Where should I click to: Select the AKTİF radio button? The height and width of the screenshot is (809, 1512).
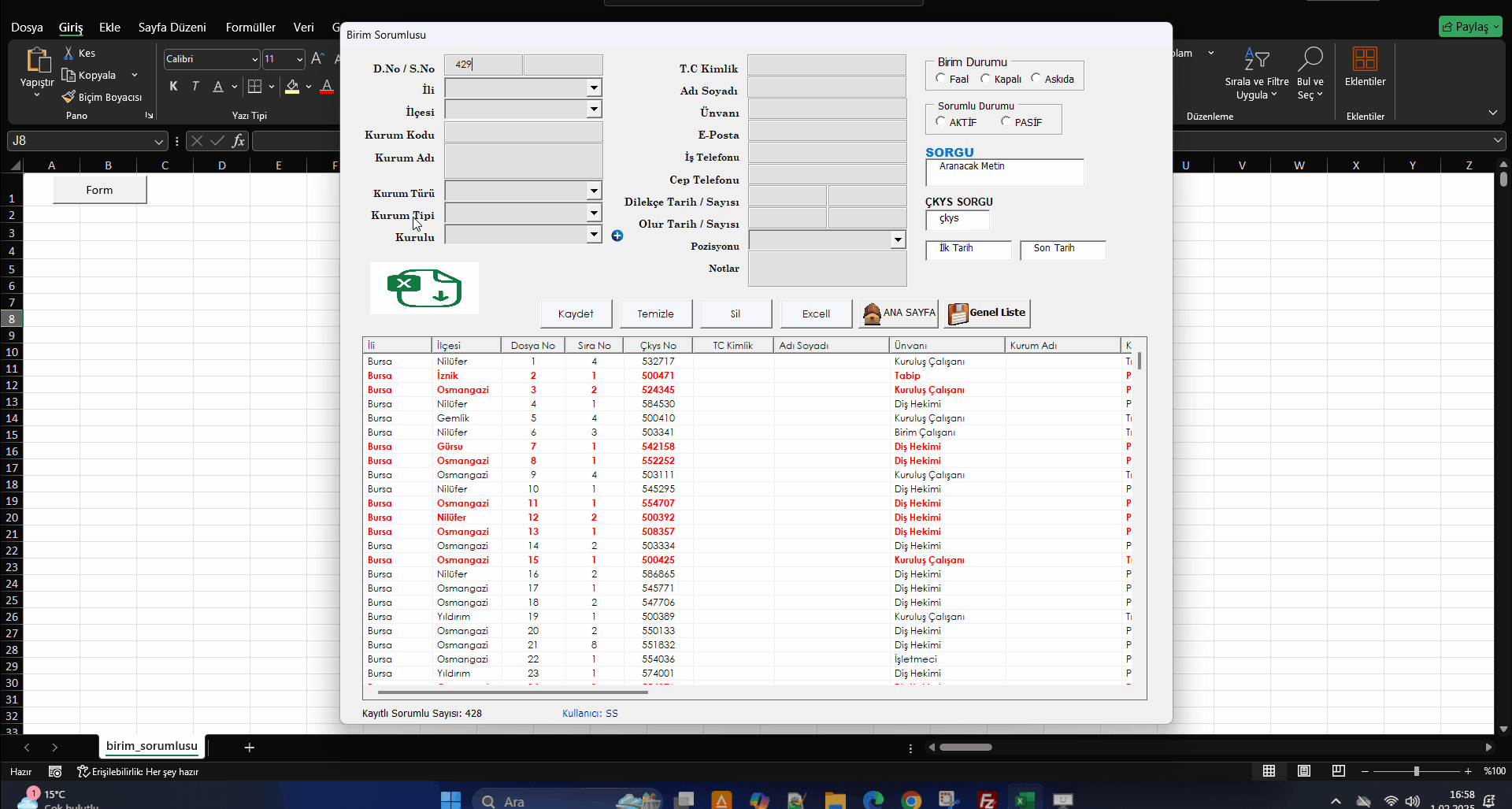940,122
